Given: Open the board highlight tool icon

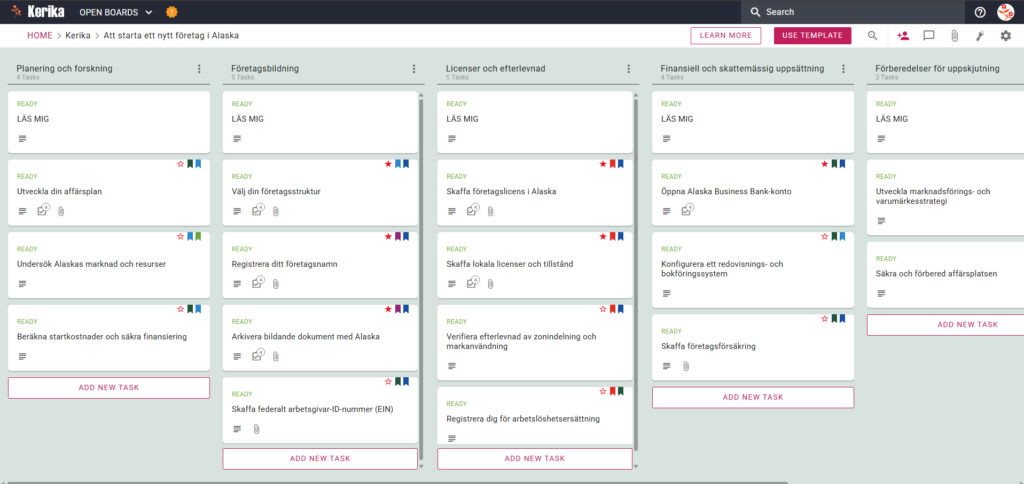Looking at the screenshot, I should tap(980, 36).
